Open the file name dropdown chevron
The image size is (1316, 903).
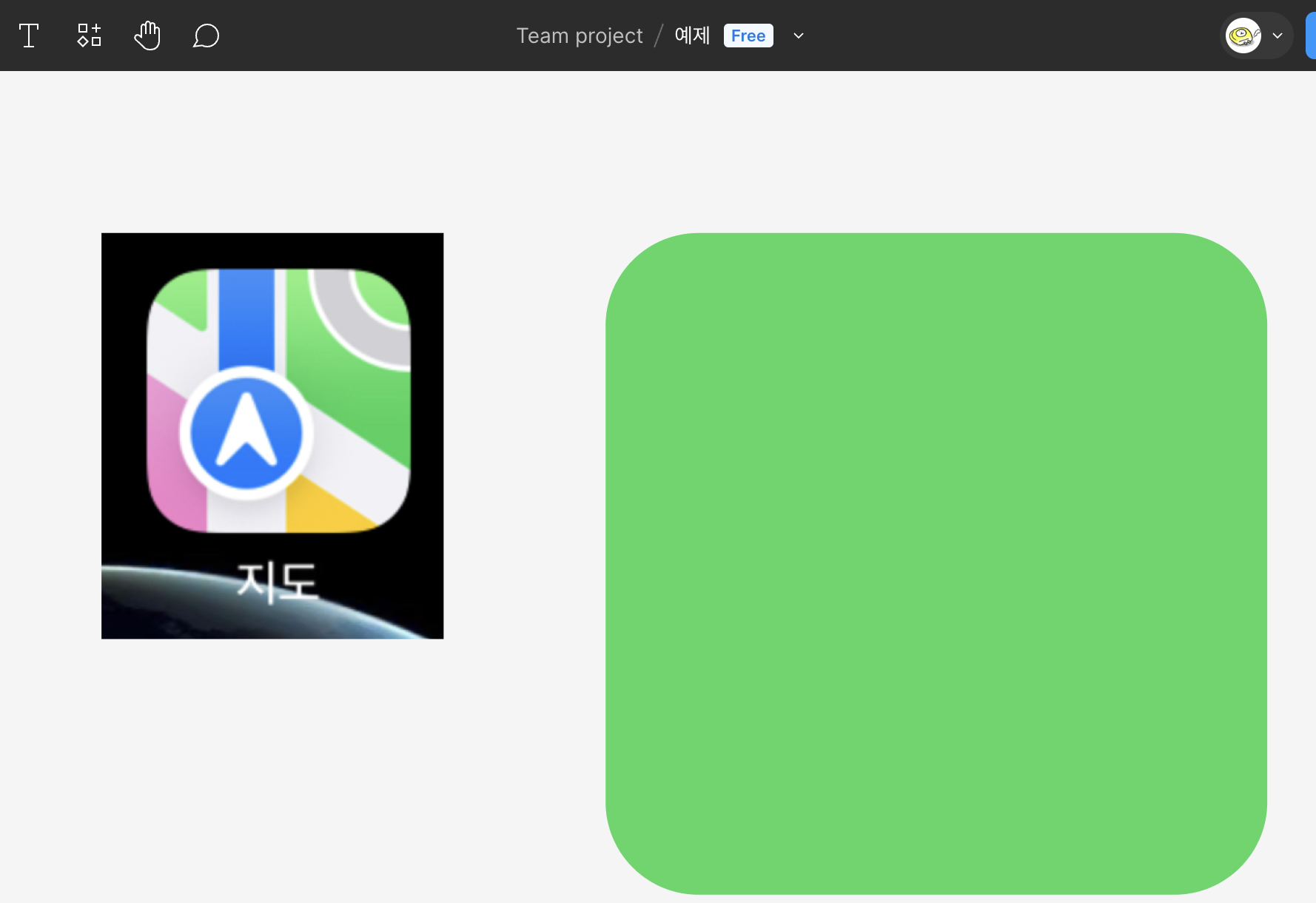coord(799,36)
